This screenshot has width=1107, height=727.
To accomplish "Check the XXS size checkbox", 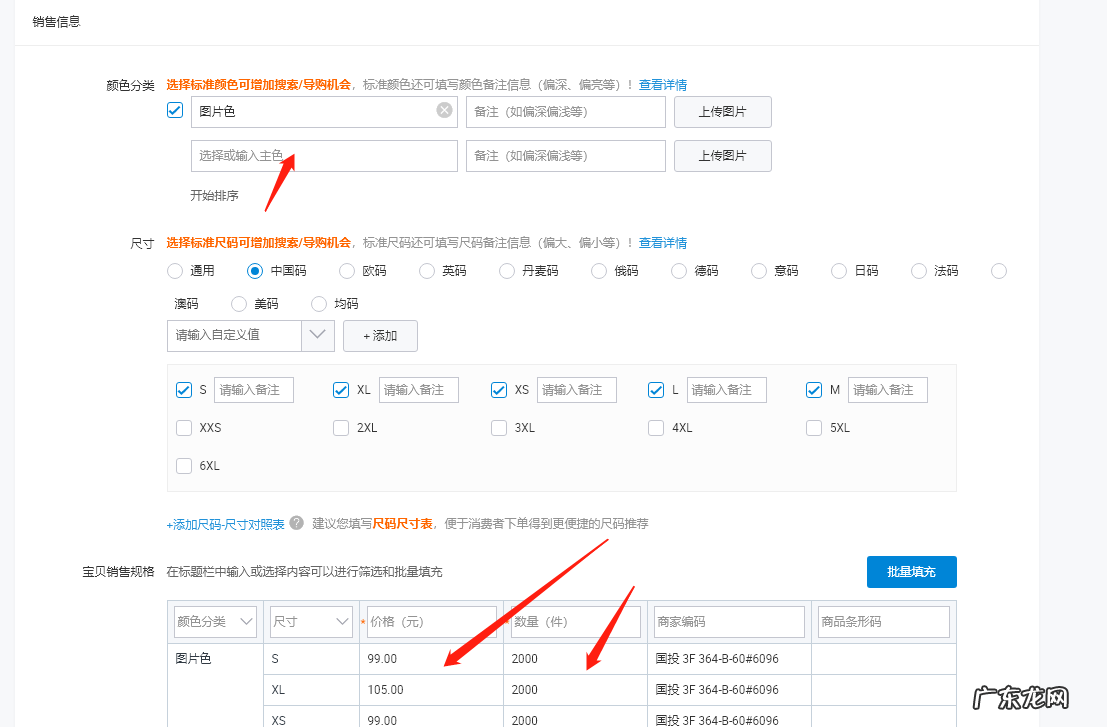I will click(x=184, y=427).
